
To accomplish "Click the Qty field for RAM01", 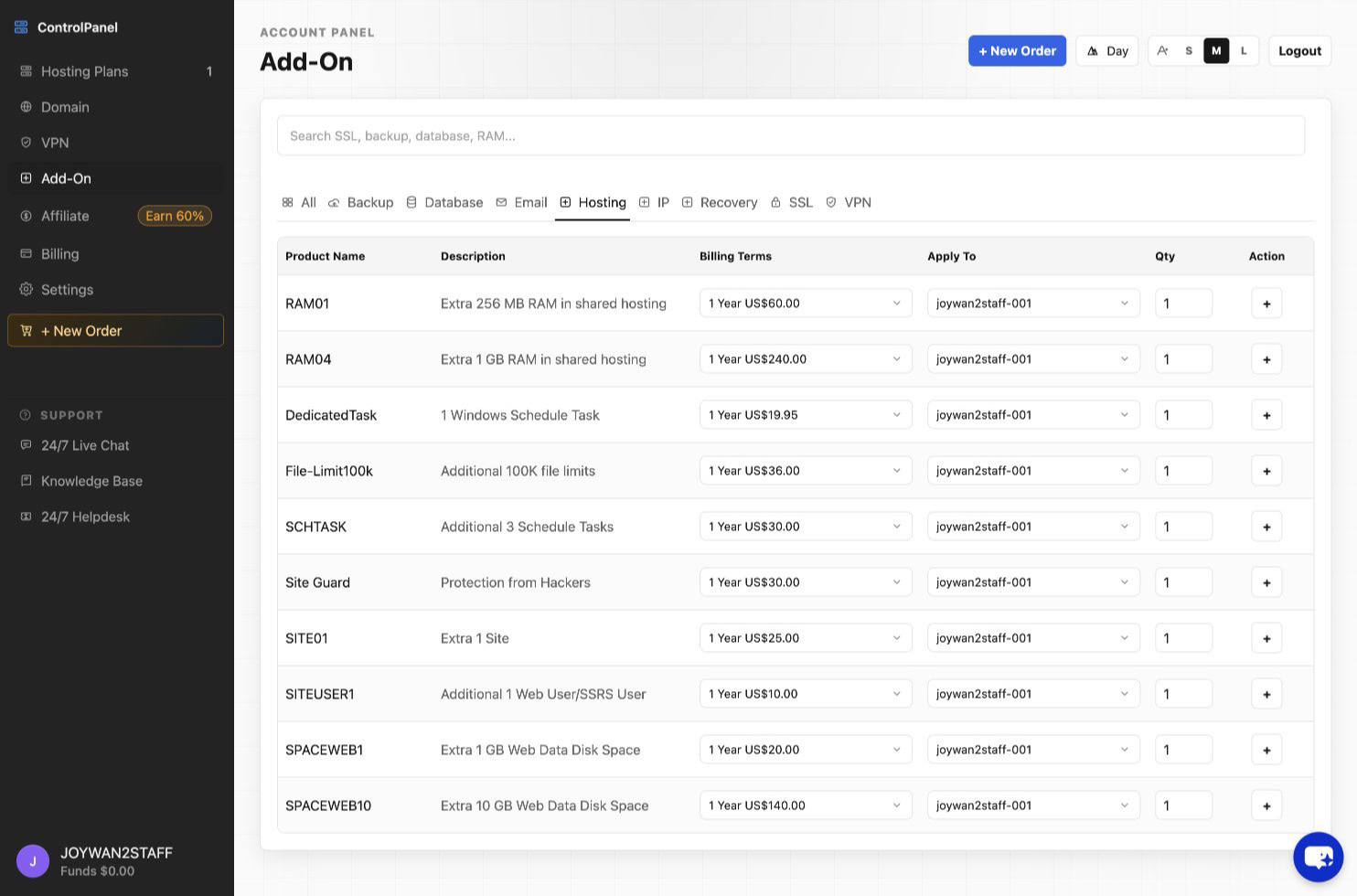I will coord(1183,304).
